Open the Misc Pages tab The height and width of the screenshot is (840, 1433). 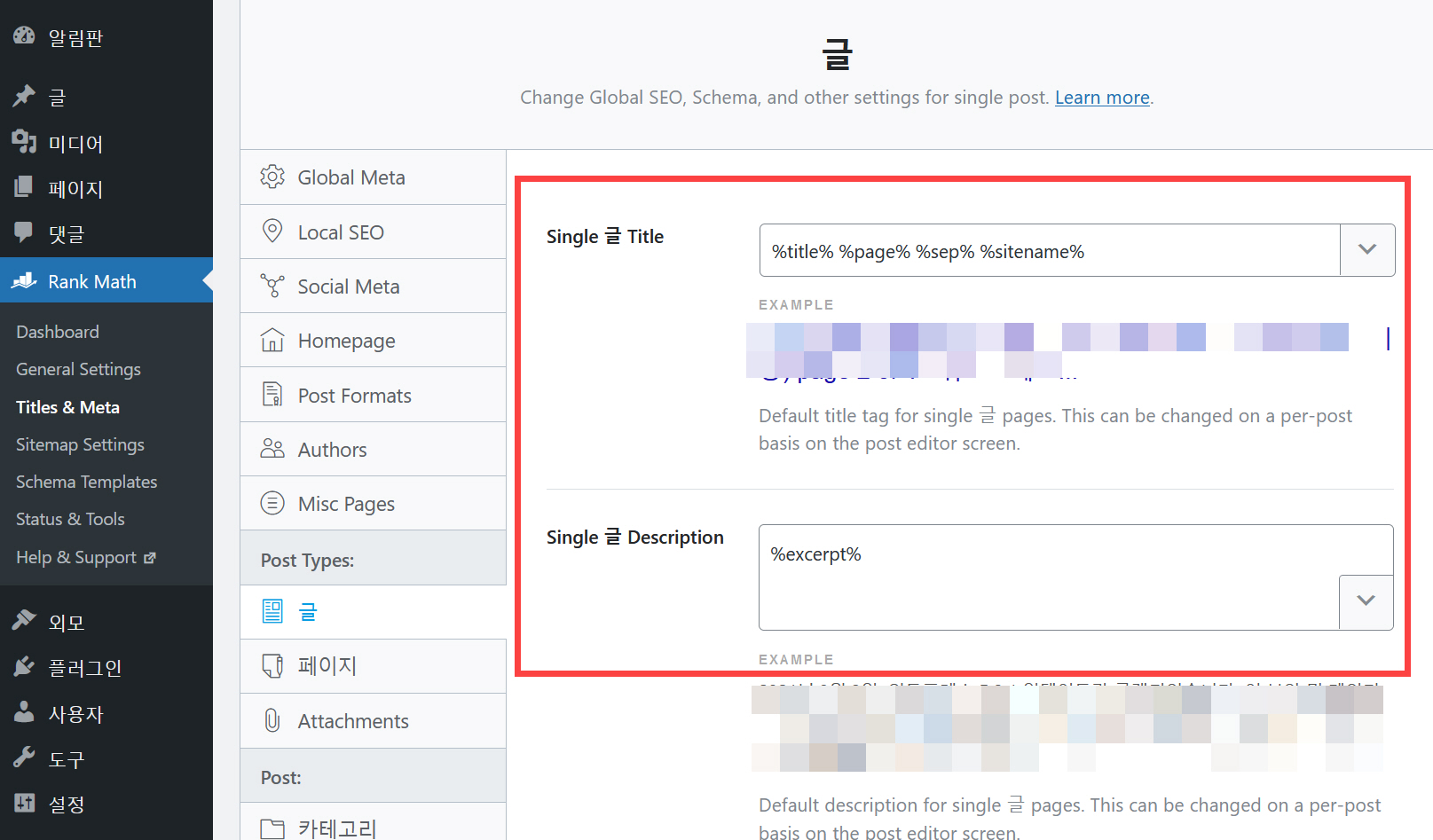point(373,504)
